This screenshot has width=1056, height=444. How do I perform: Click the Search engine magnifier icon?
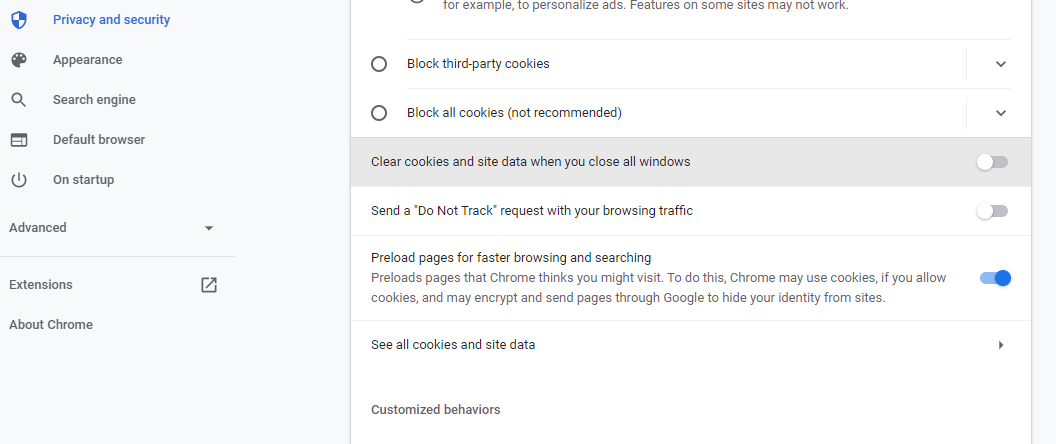click(x=19, y=100)
